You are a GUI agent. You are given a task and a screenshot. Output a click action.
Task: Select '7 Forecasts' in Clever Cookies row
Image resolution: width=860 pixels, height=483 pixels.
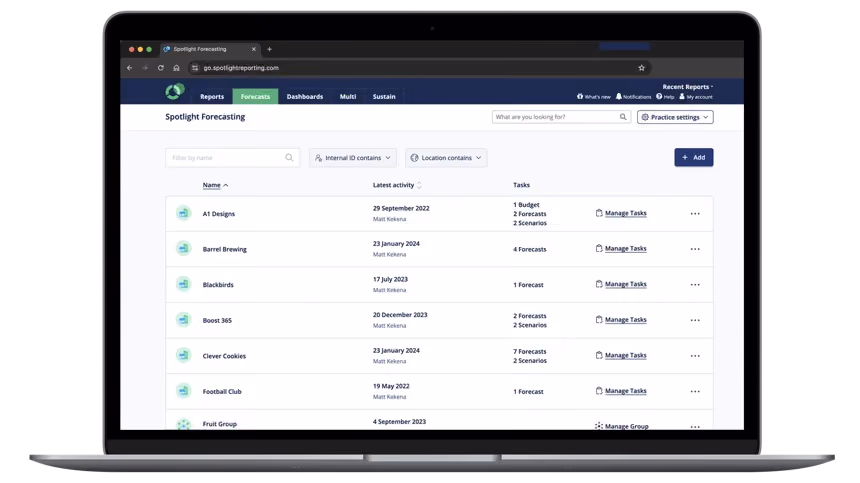530,351
